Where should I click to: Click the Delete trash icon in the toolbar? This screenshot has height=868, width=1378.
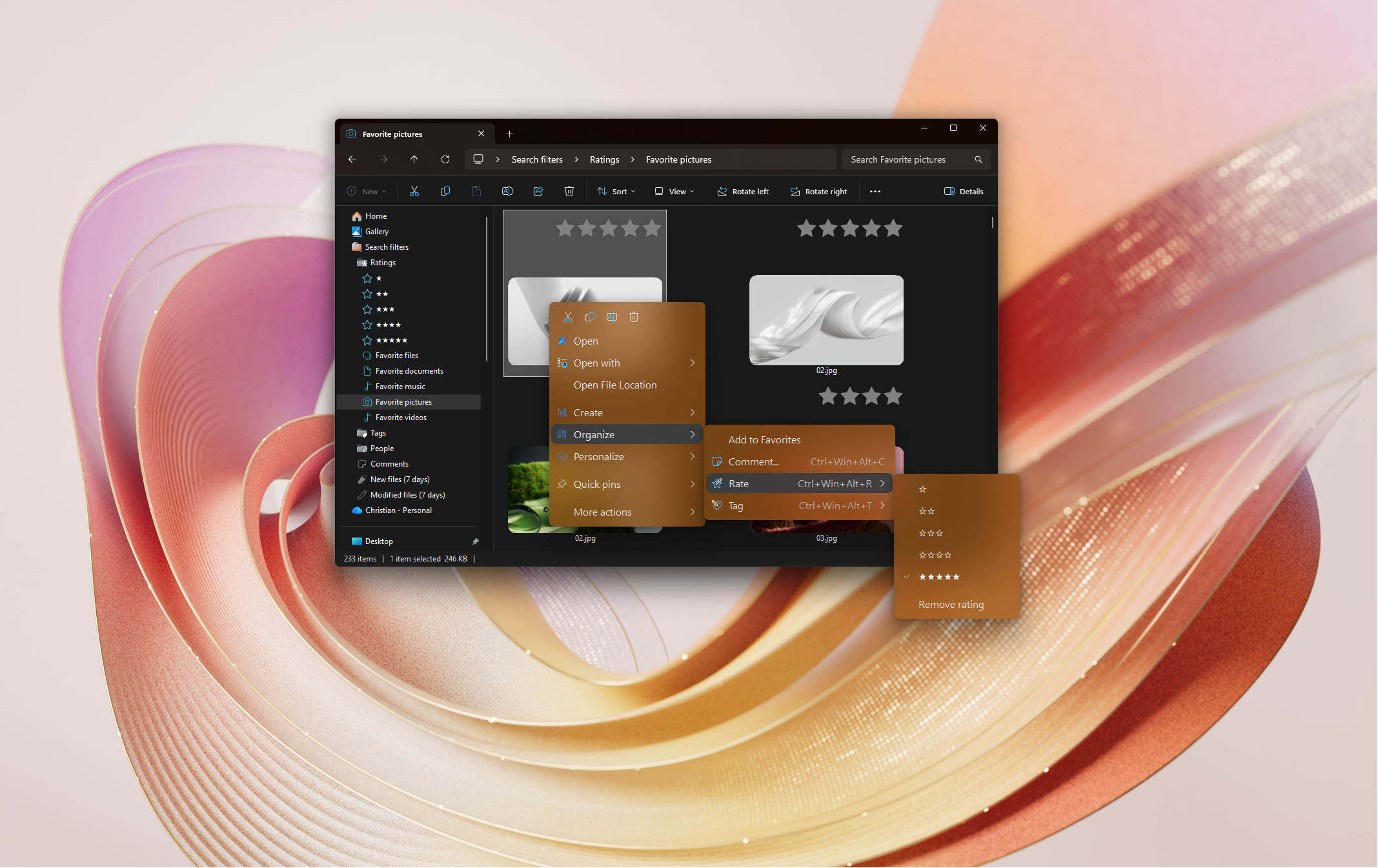pos(569,191)
